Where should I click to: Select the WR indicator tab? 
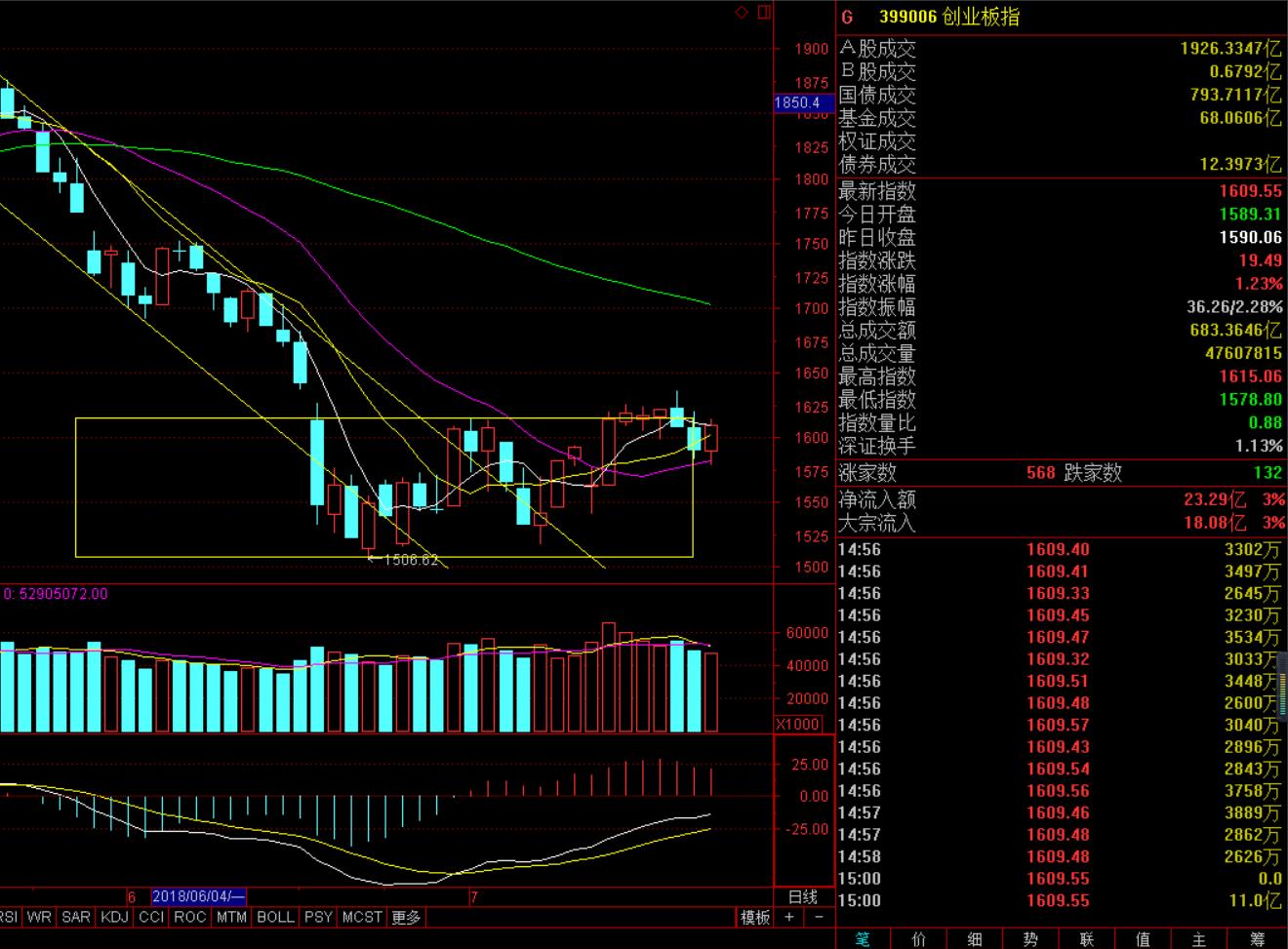tap(39, 917)
